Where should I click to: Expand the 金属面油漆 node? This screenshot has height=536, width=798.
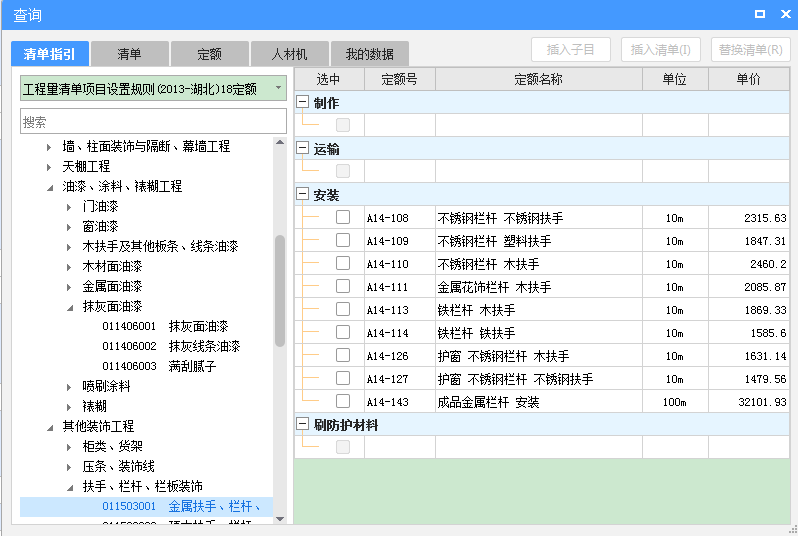[x=69, y=287]
